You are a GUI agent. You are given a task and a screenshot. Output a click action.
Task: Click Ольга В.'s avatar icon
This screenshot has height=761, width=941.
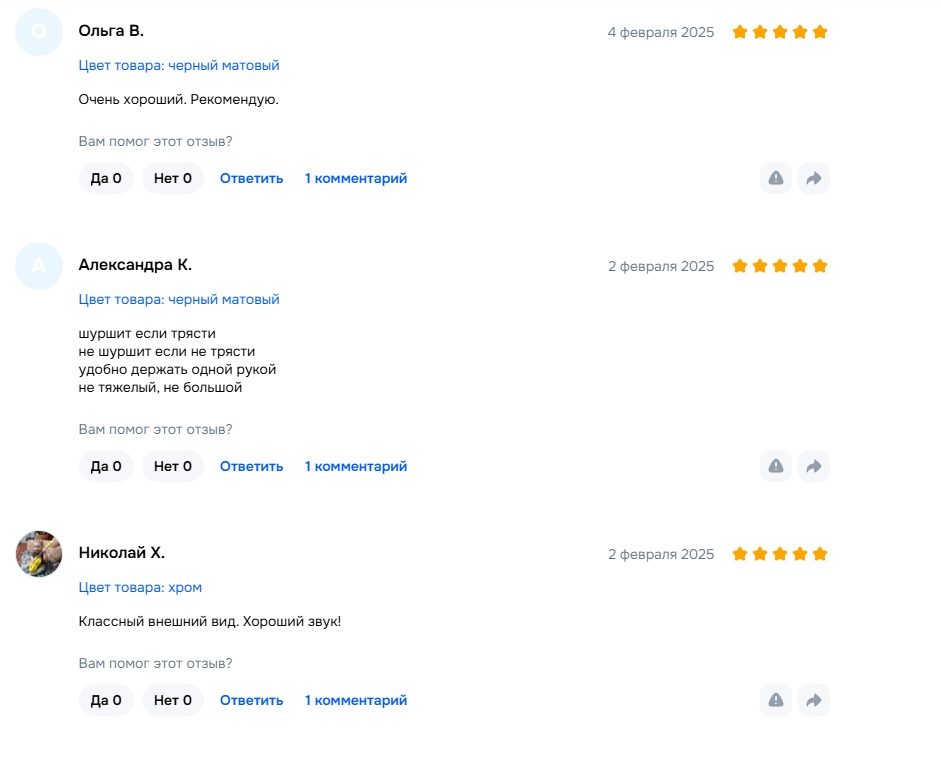39,32
